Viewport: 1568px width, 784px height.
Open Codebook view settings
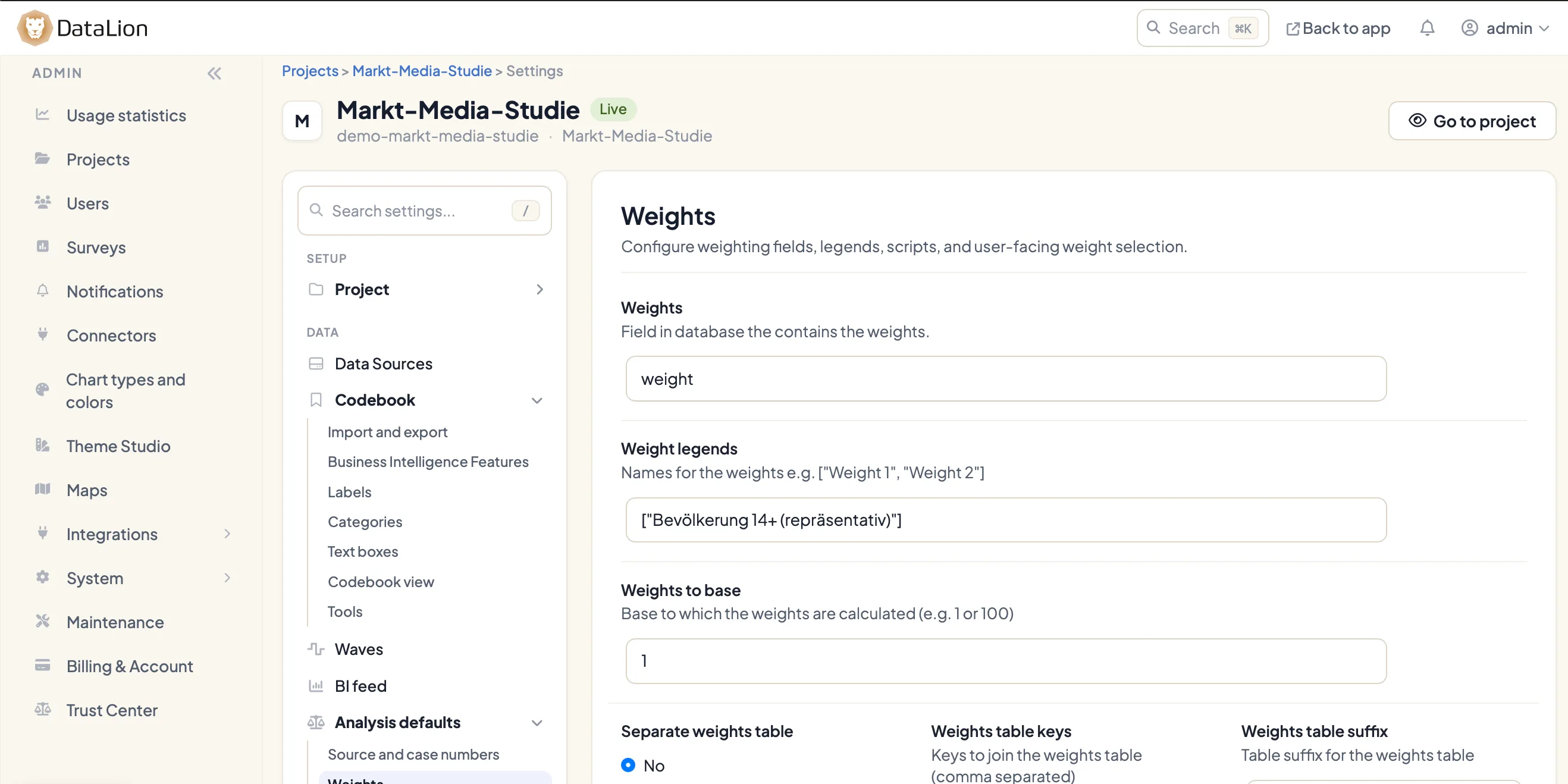coord(381,582)
